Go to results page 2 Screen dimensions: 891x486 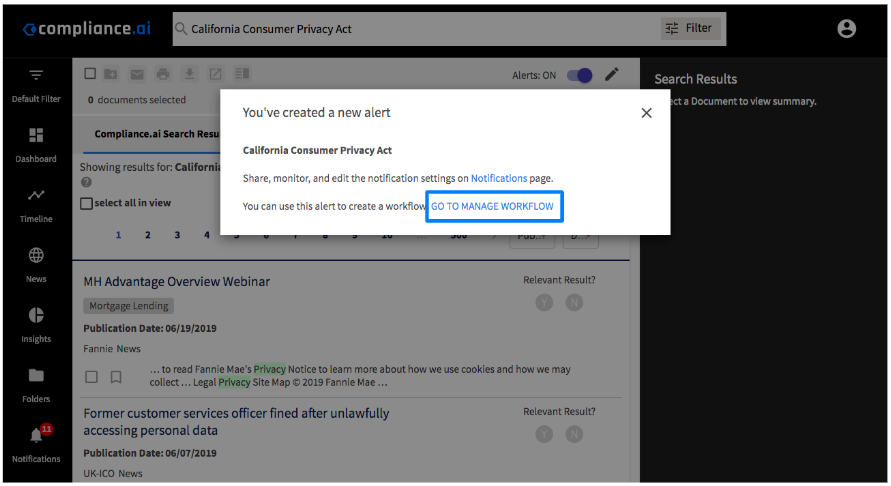pyautogui.click(x=148, y=235)
